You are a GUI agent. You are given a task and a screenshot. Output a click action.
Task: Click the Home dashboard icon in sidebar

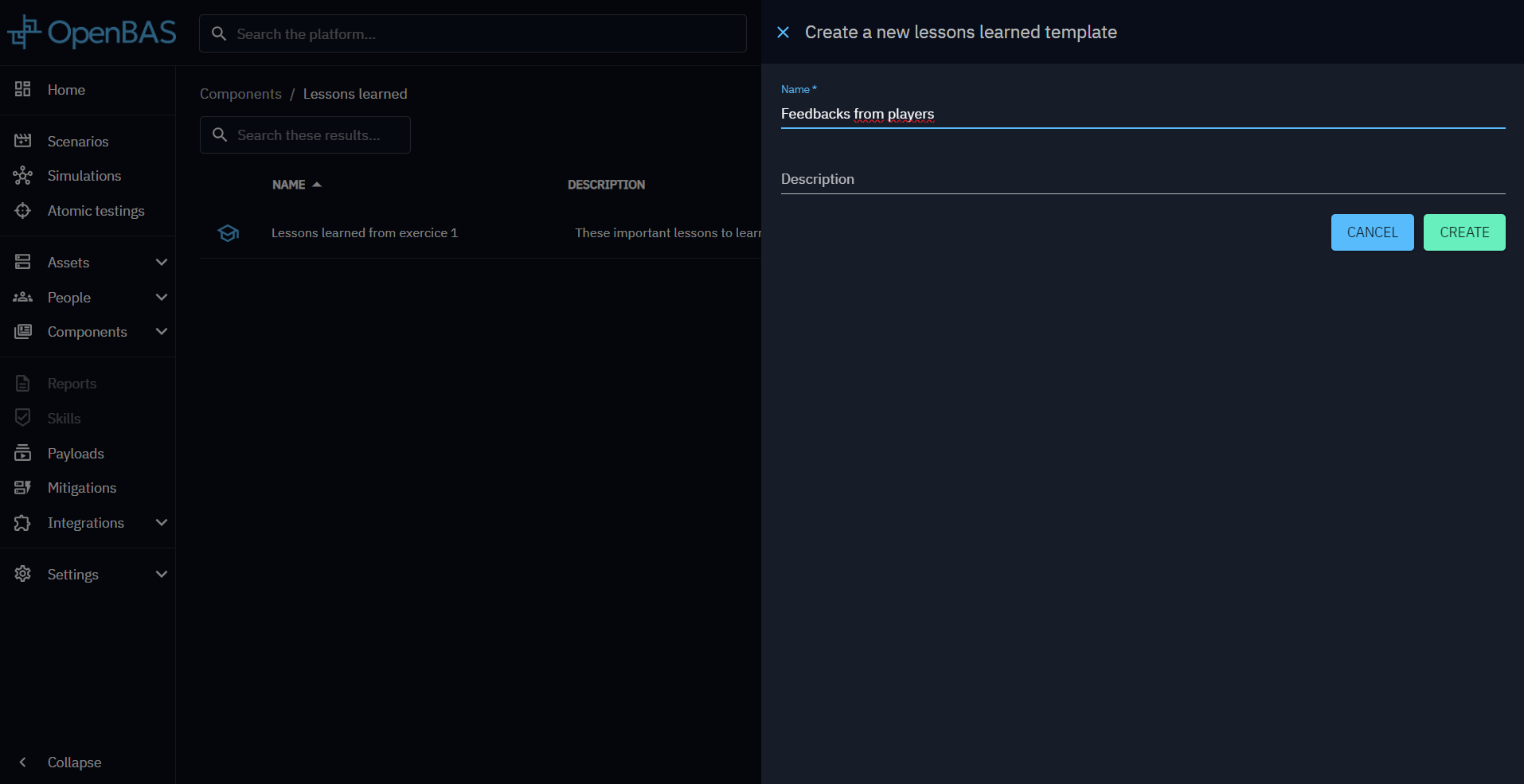coord(22,89)
